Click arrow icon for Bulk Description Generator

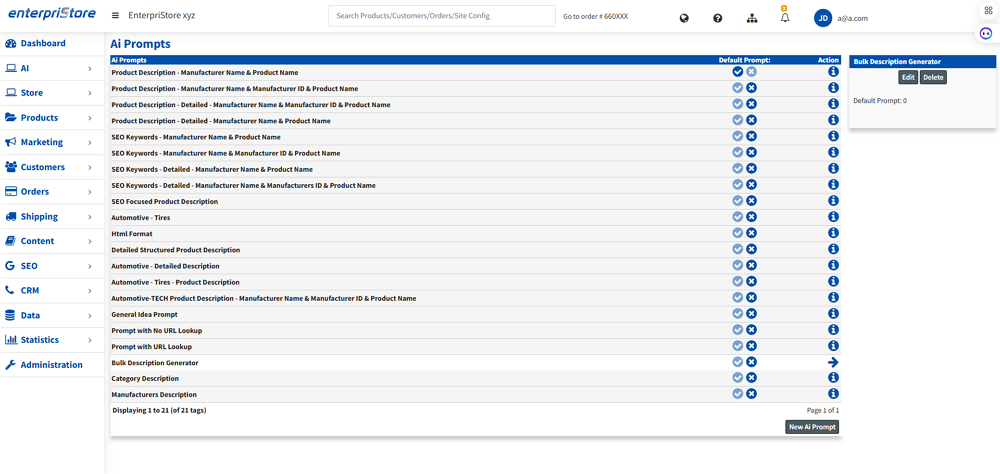(x=833, y=362)
